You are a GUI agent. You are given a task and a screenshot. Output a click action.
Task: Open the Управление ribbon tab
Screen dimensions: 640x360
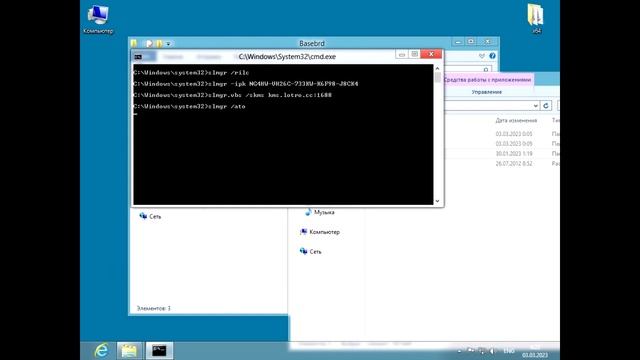[487, 92]
